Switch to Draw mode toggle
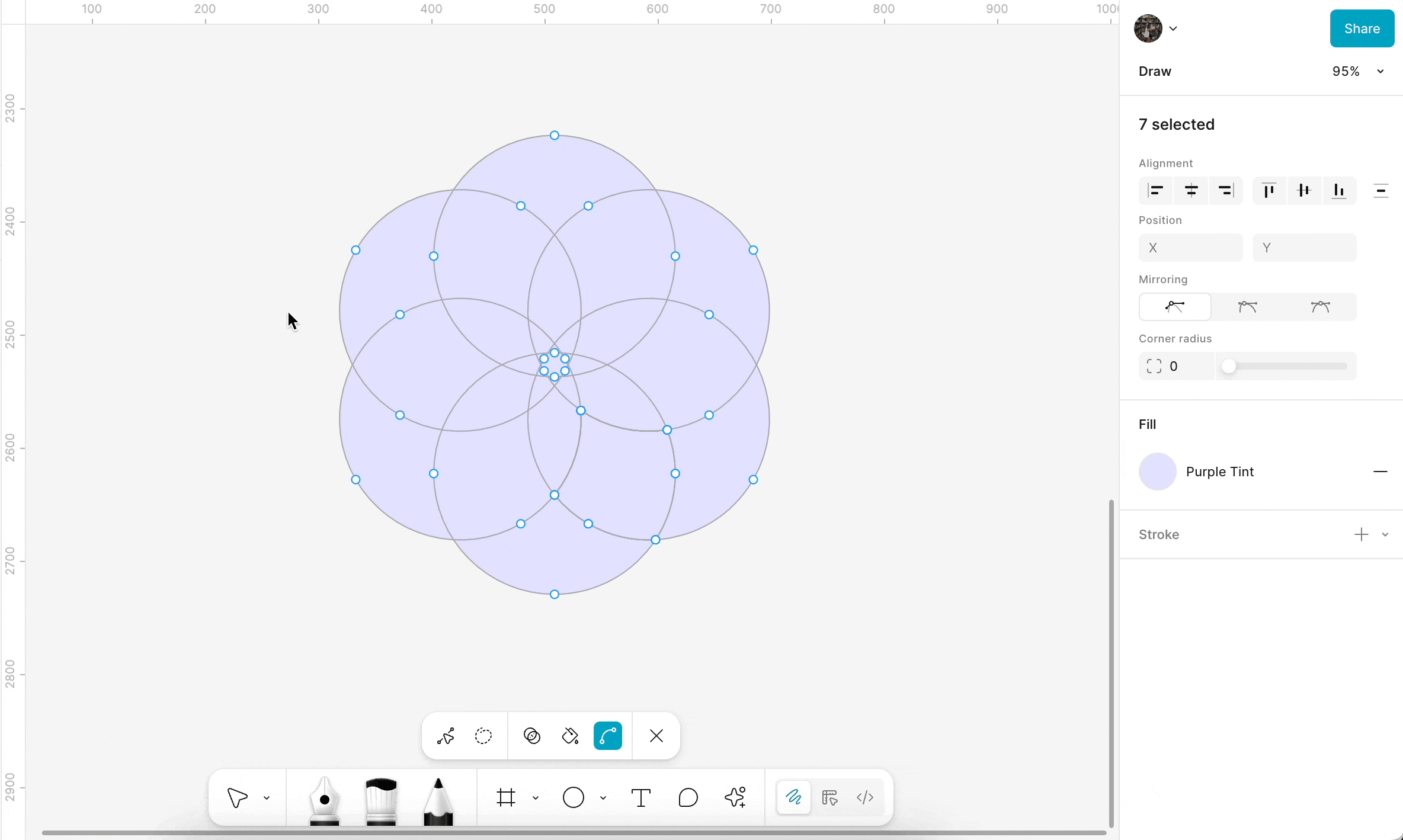The image size is (1403, 840). point(794,797)
